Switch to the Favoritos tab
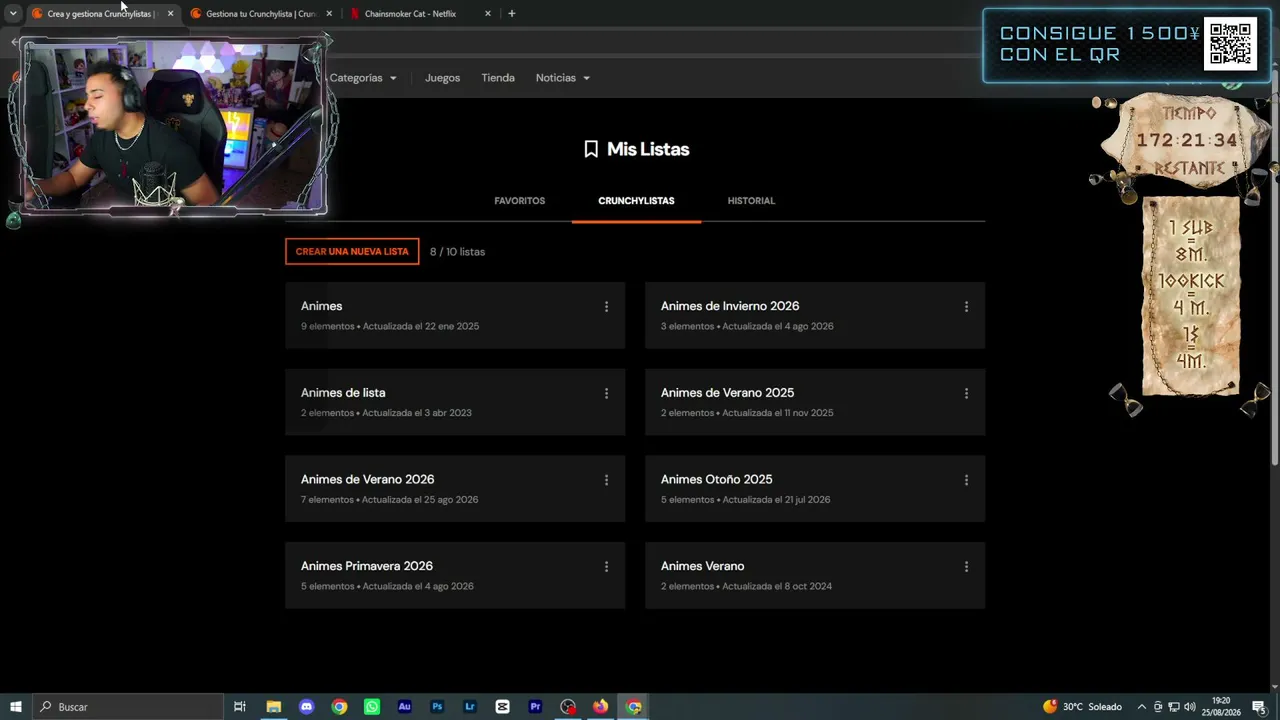 click(520, 201)
